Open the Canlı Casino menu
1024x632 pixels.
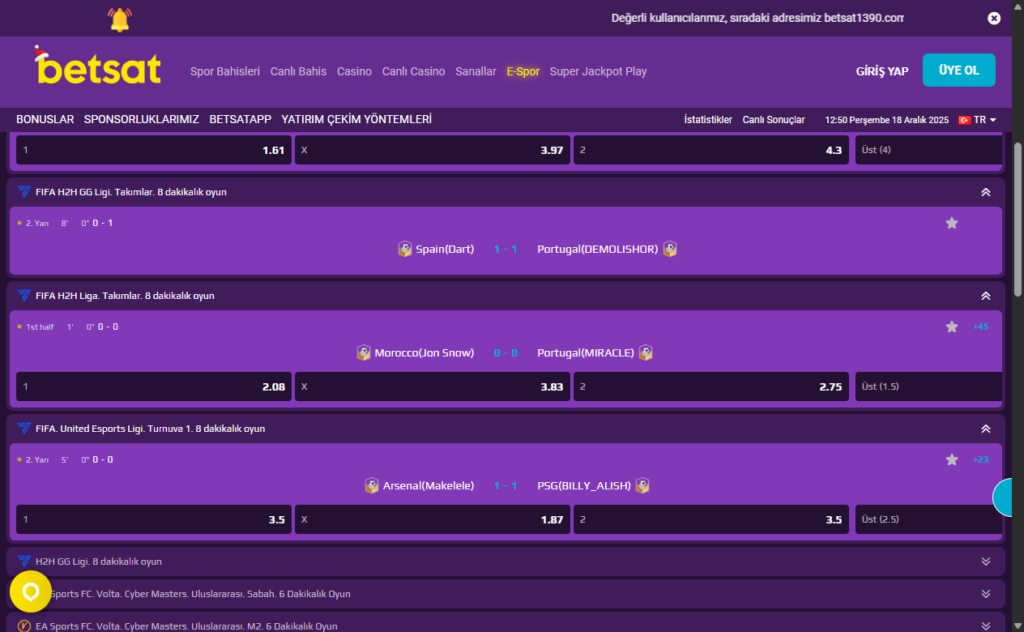coord(413,72)
